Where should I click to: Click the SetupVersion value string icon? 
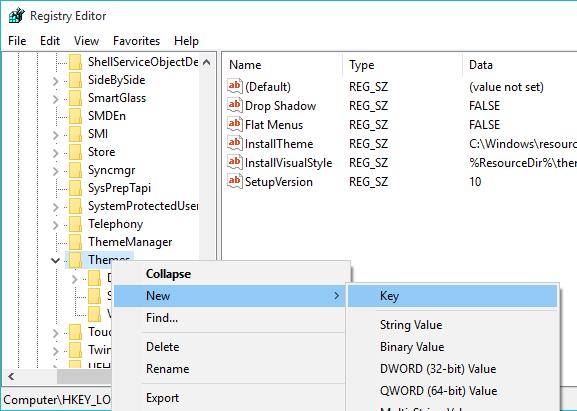[235, 181]
